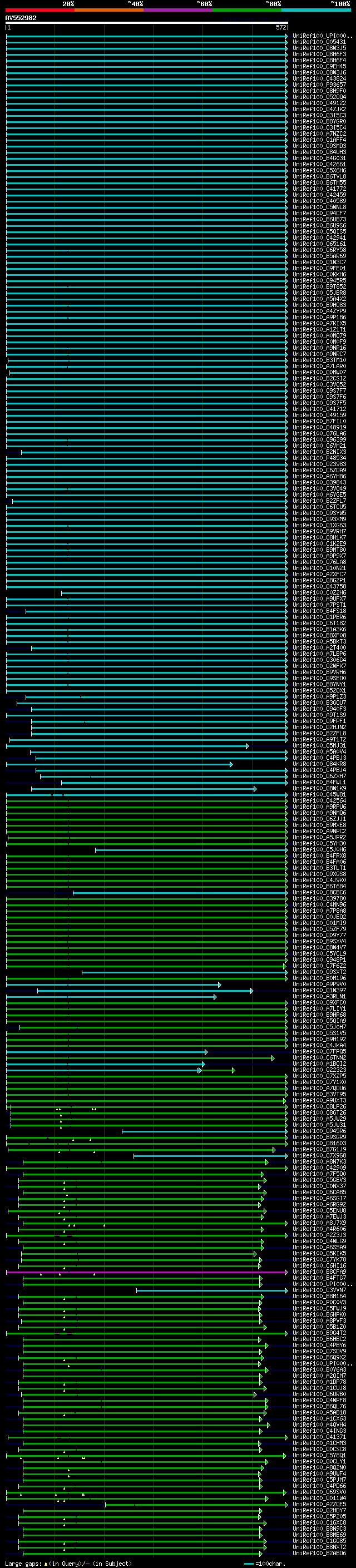Select hit label UniRef100_A3RLN1
Image resolution: width=356 pixels, height=1568 pixels.
point(319,996)
